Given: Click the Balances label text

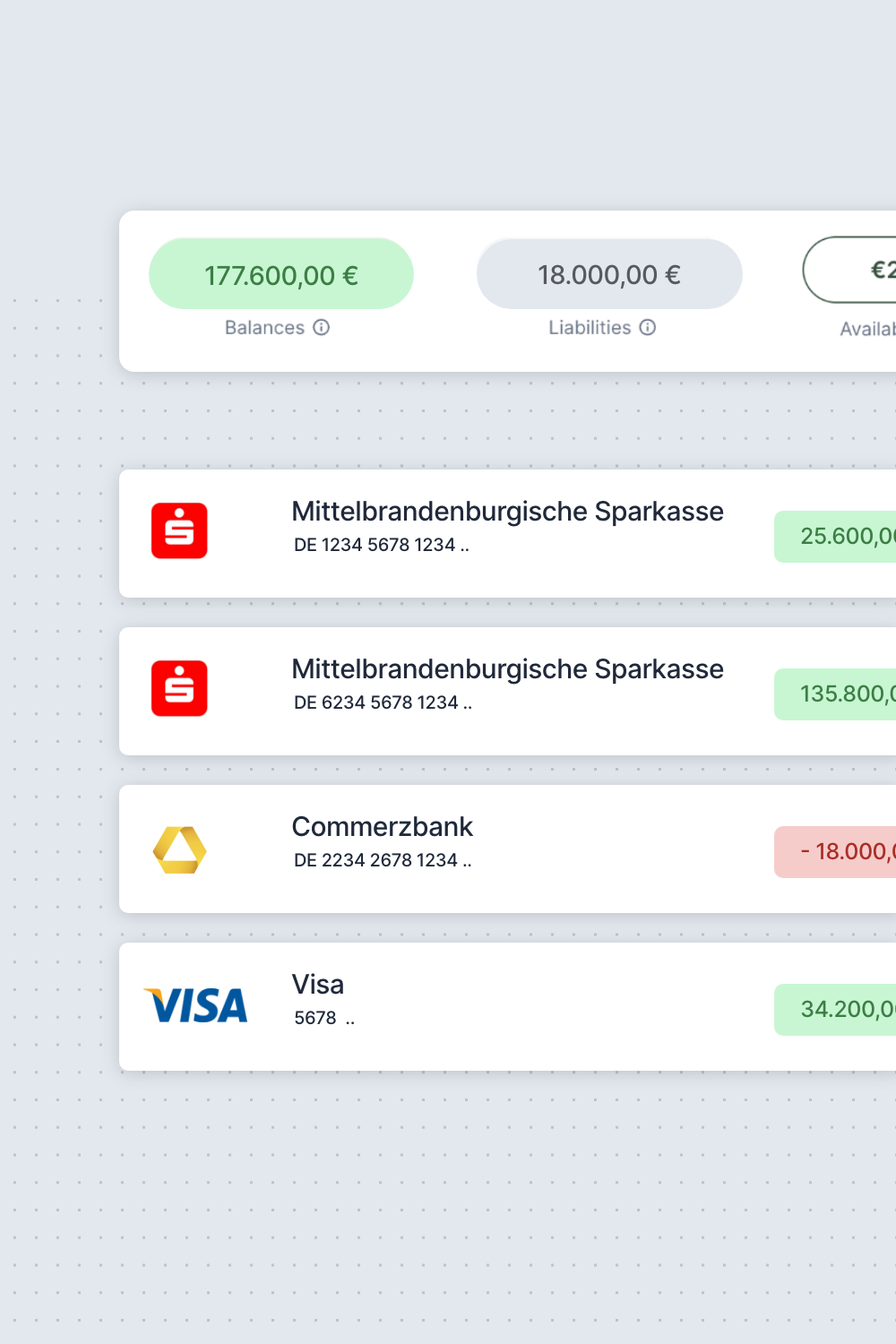Looking at the screenshot, I should click(x=264, y=328).
